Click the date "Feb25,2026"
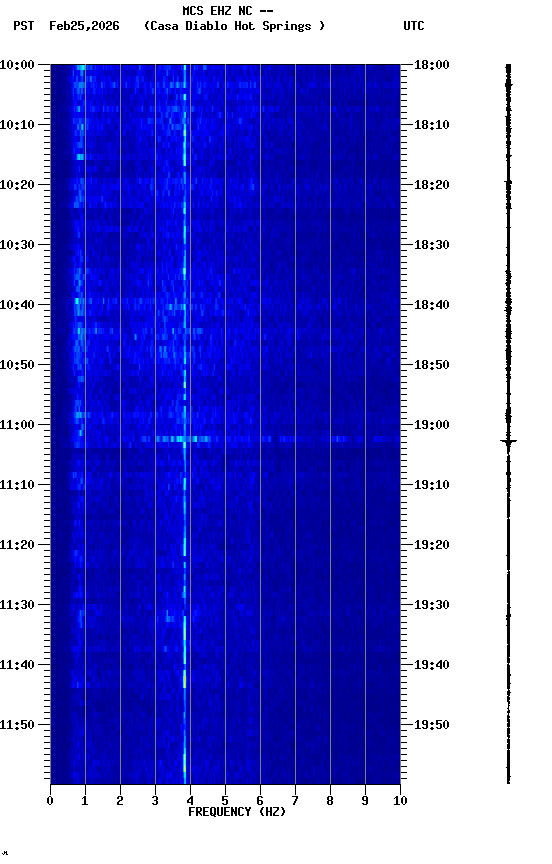 (x=84, y=26)
